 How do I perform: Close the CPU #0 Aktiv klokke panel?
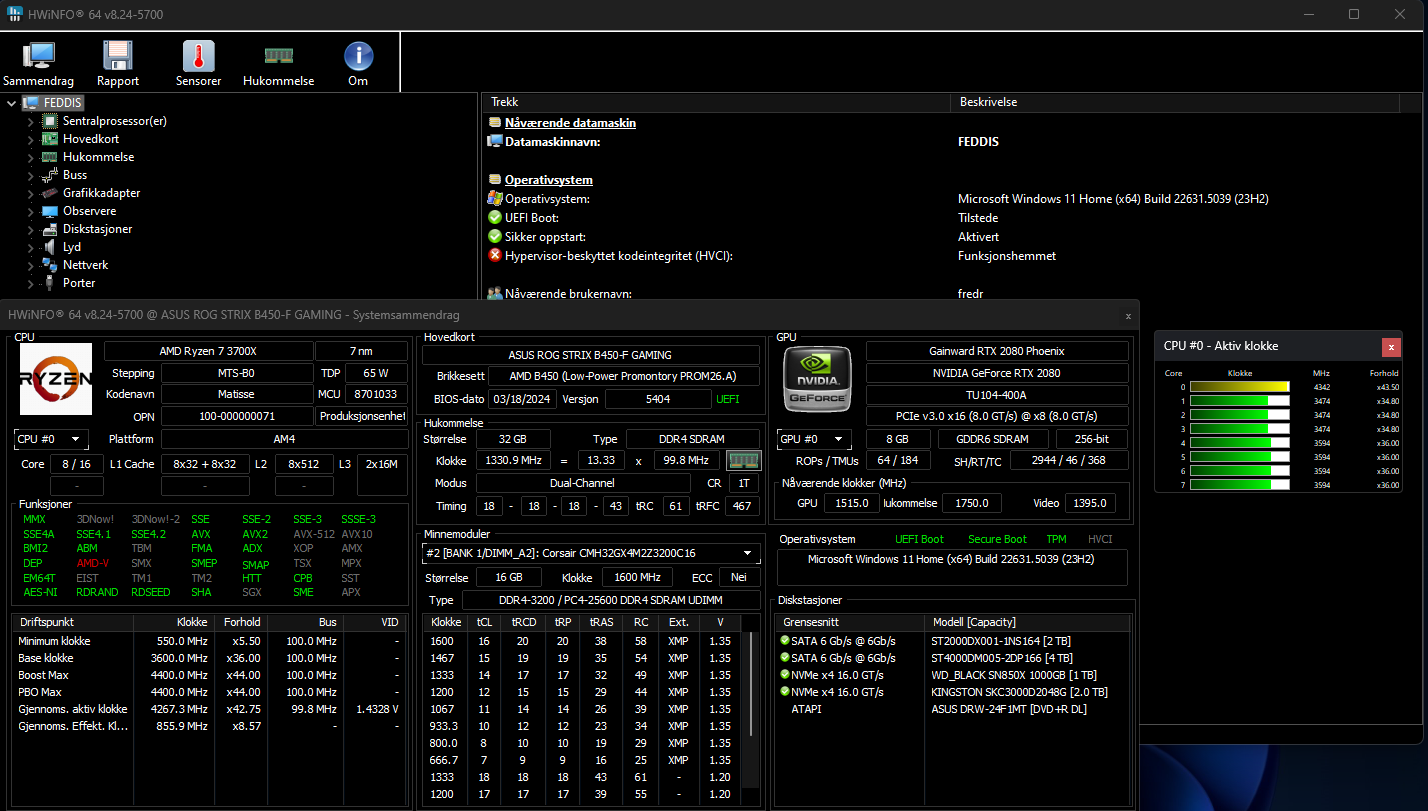click(1391, 346)
